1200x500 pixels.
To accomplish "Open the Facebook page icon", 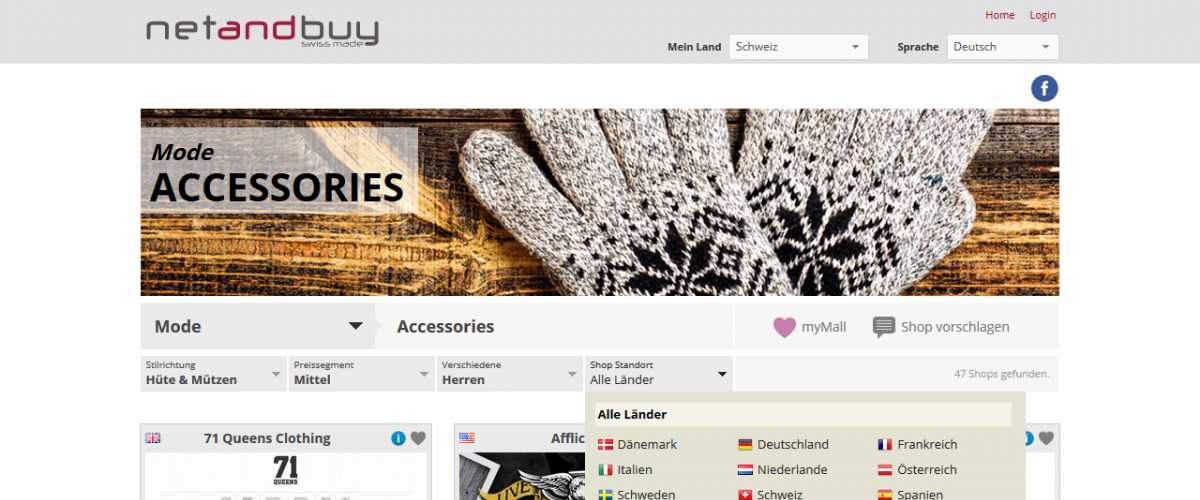I will coord(1044,88).
